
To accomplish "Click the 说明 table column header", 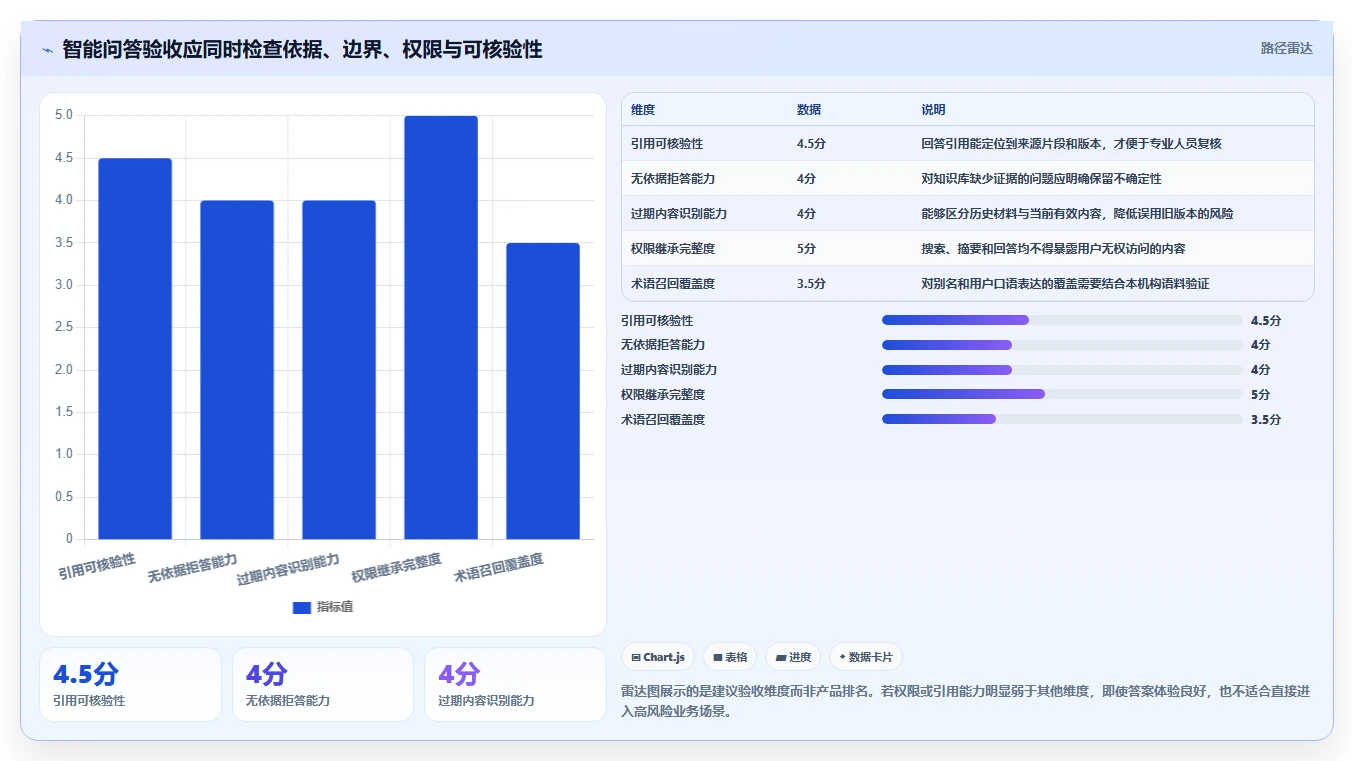I will pyautogui.click(x=933, y=110).
